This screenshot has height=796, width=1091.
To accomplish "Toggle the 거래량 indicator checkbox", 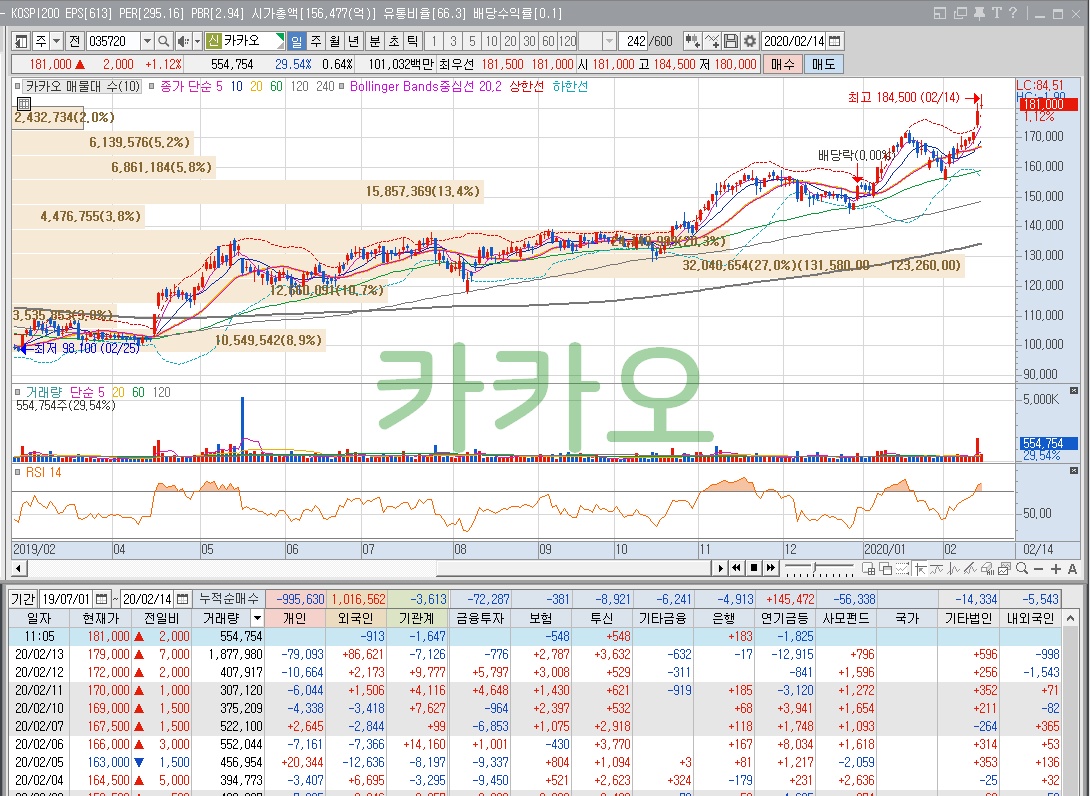I will pos(18,392).
